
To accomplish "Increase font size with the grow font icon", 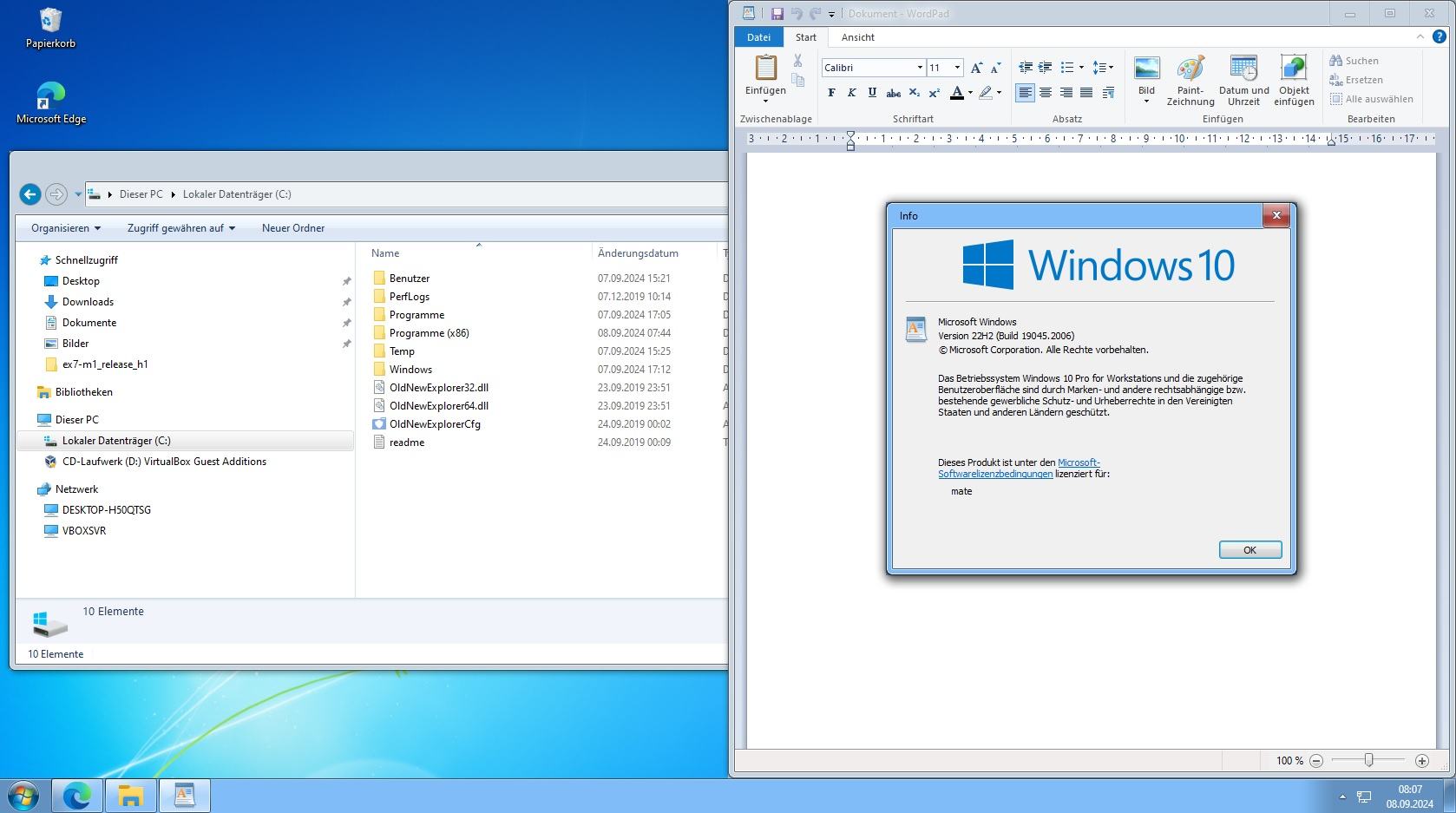I will coord(976,68).
